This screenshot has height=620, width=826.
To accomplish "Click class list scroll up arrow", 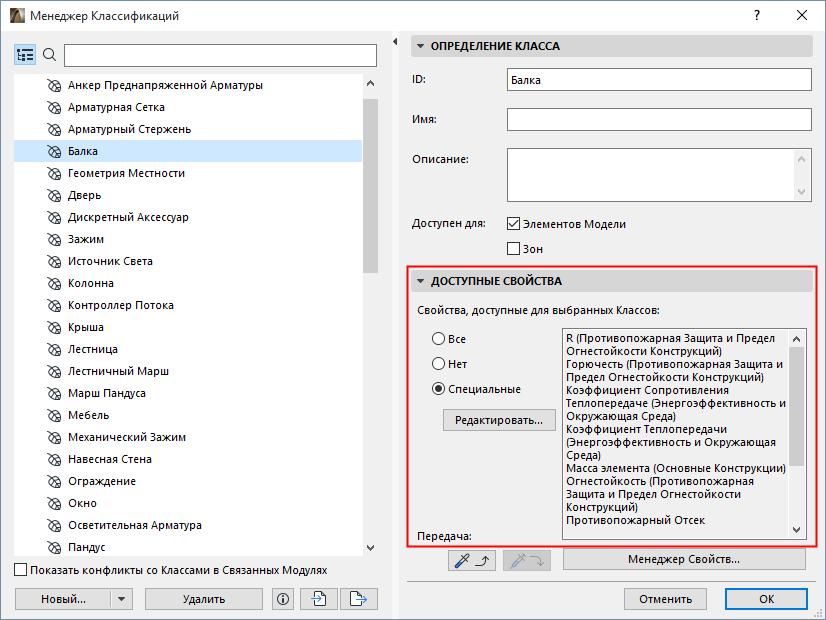I will (370, 84).
